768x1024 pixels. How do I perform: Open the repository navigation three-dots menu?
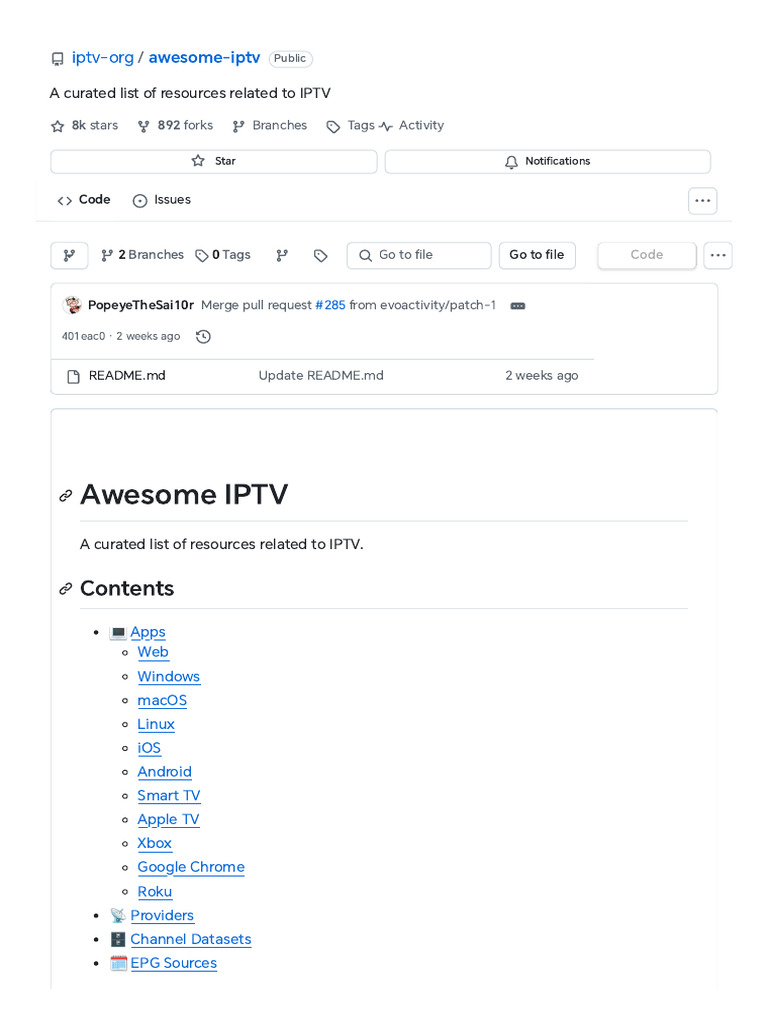[703, 200]
